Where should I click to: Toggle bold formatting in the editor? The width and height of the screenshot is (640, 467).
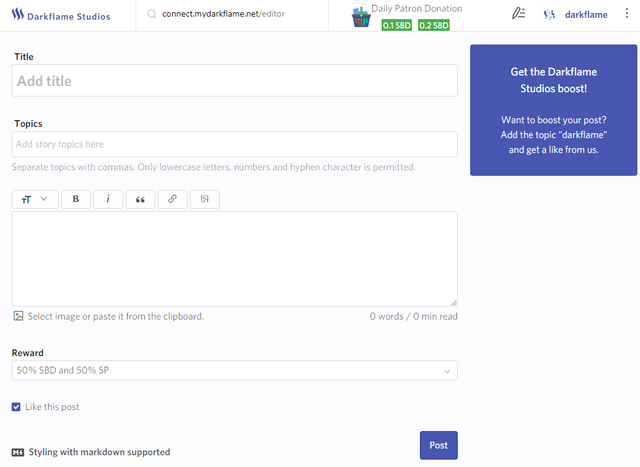[x=76, y=199]
